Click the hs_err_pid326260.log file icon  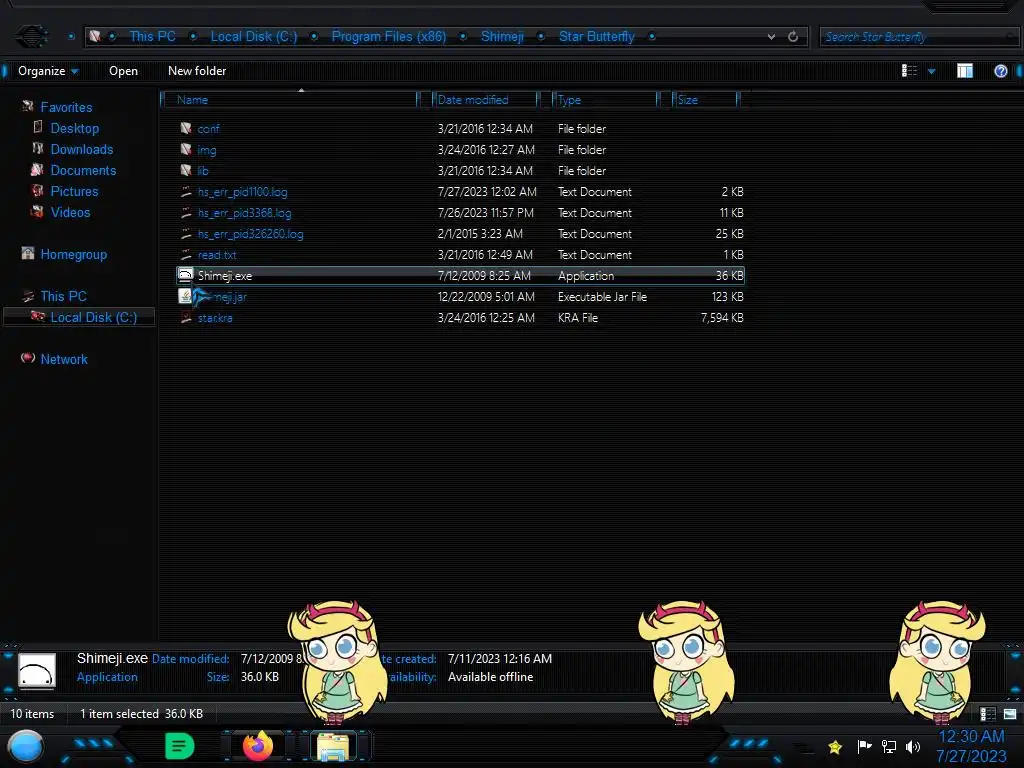186,234
